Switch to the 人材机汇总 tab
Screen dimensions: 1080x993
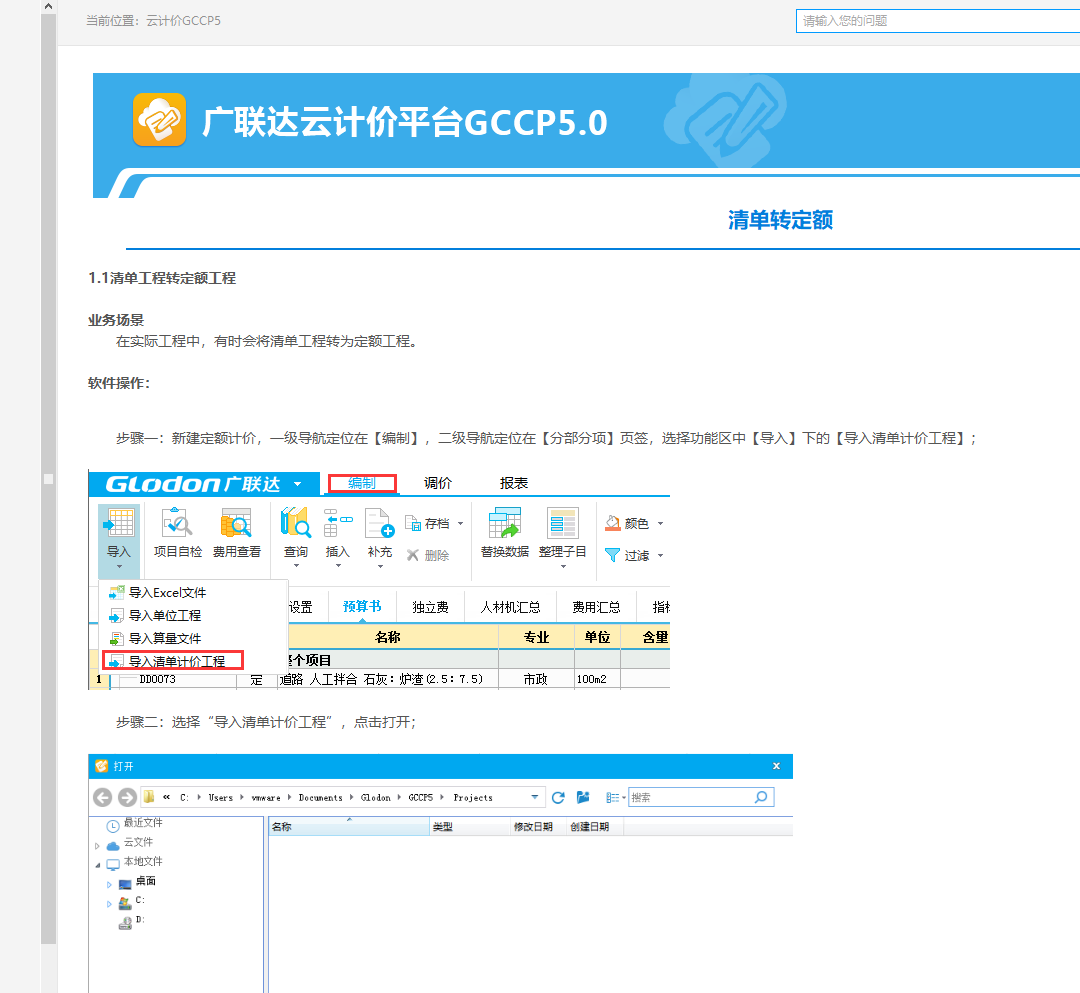tap(510, 607)
